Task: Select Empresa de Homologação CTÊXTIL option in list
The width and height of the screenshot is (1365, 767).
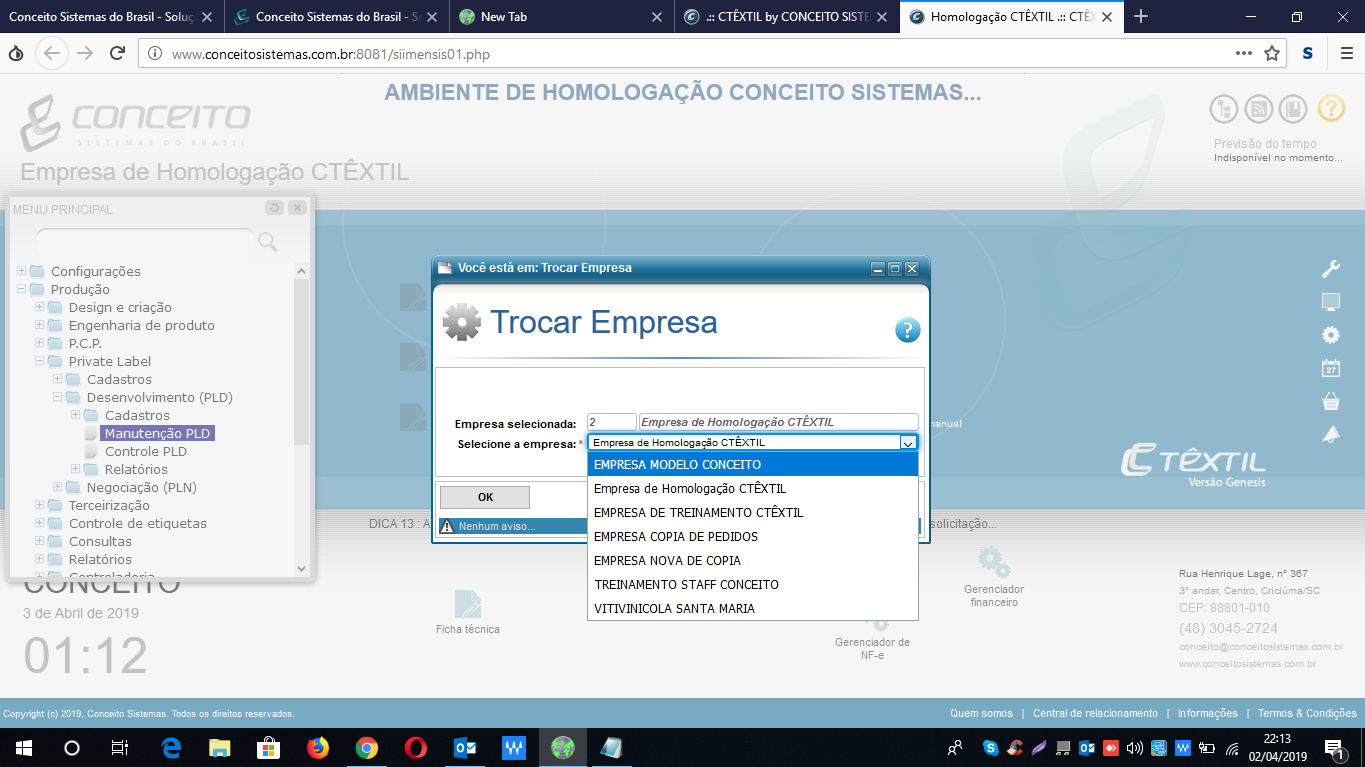Action: [753, 489]
